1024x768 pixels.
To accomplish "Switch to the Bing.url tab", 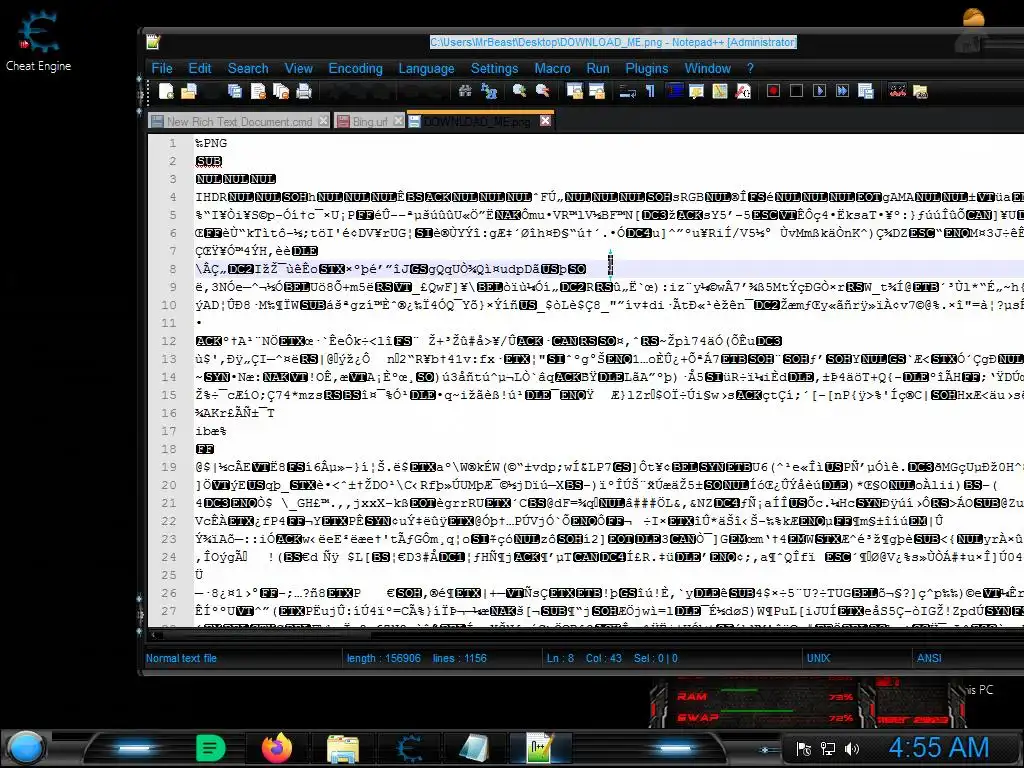I will click(x=370, y=121).
